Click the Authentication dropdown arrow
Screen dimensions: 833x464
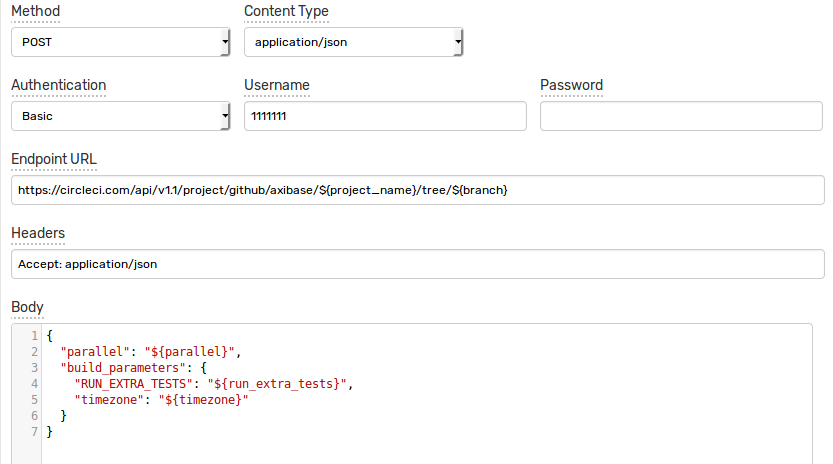point(225,116)
